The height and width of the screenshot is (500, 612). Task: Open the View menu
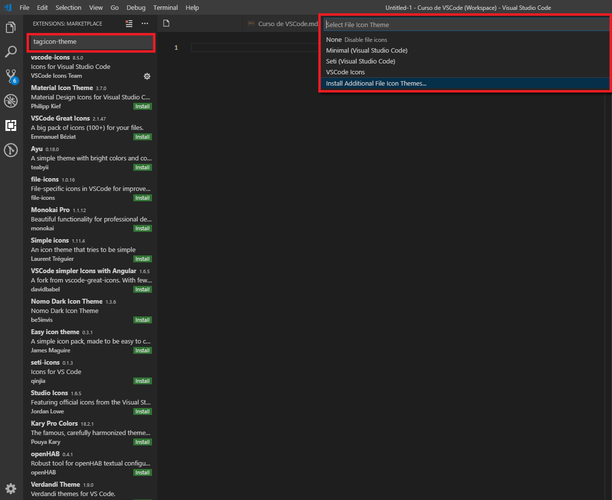(x=96, y=7)
